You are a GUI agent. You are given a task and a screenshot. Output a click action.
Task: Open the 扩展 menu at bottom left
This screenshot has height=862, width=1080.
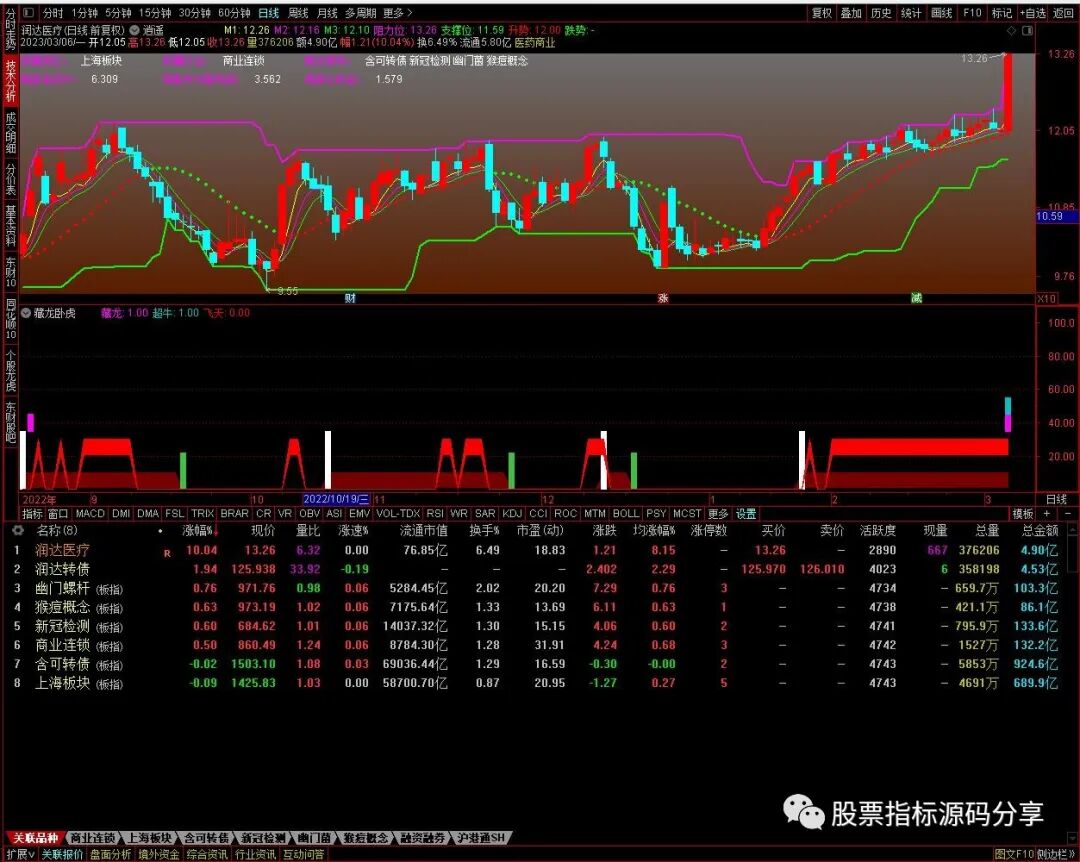21,854
